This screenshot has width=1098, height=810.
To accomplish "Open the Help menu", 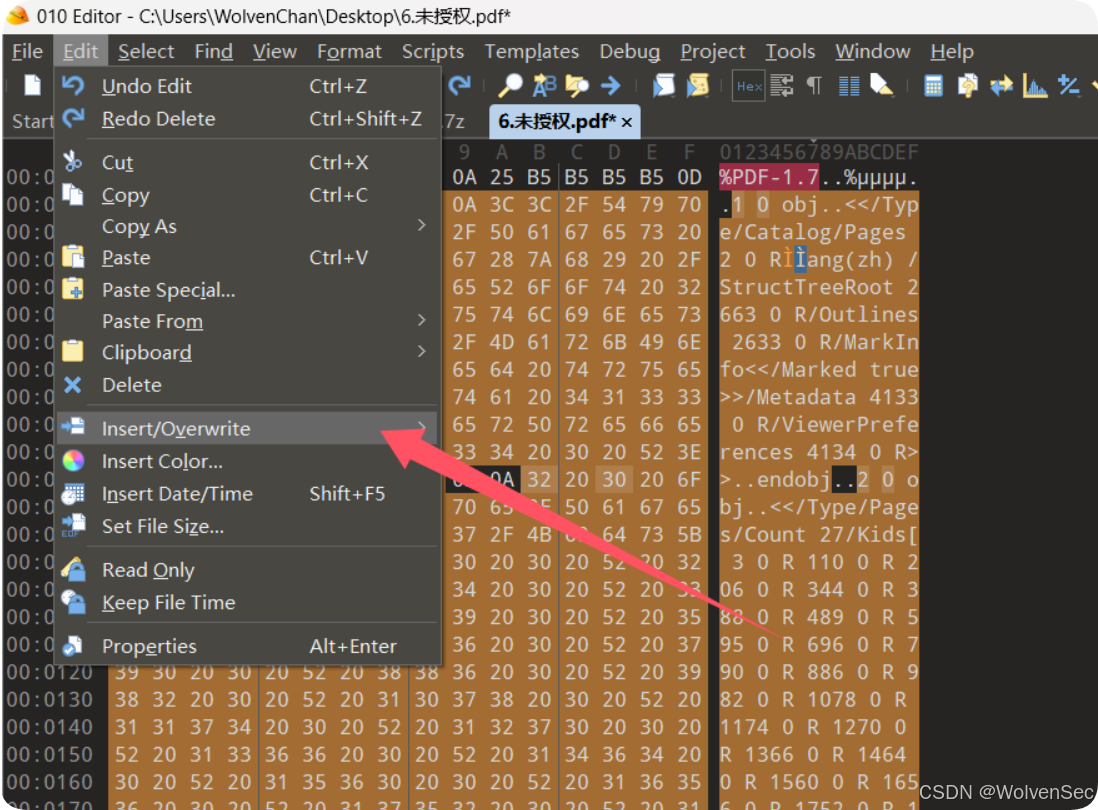I will click(x=952, y=51).
